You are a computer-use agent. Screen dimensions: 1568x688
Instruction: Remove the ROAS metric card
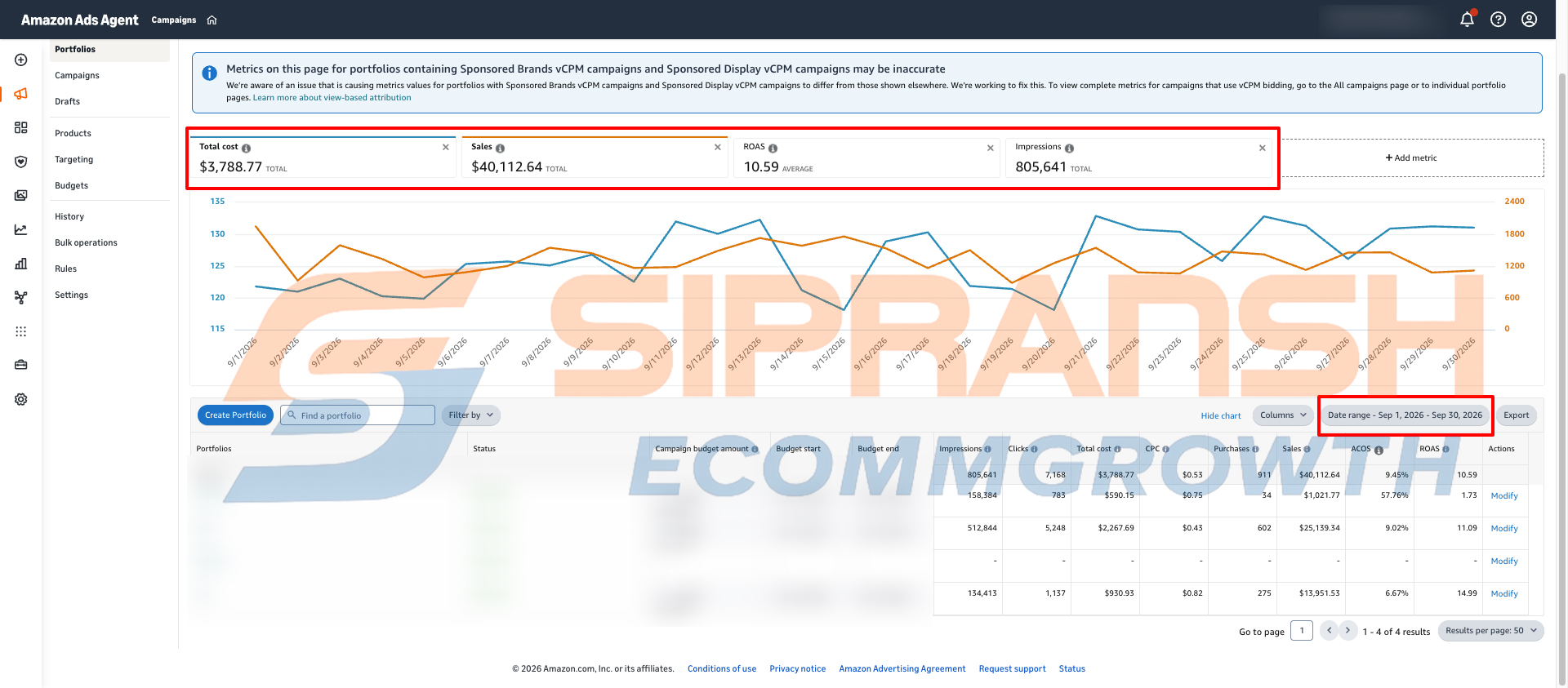(991, 148)
